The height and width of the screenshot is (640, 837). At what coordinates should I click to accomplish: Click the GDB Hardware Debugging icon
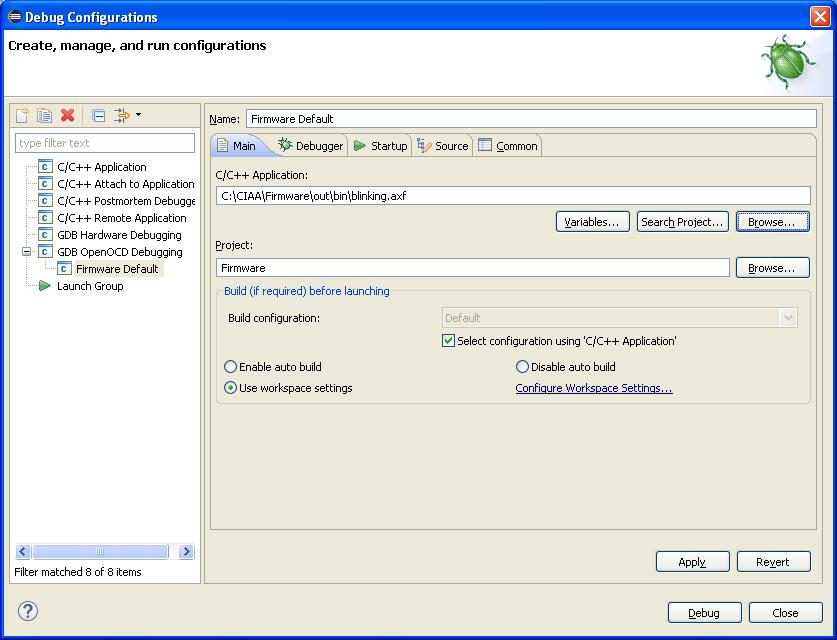click(45, 235)
